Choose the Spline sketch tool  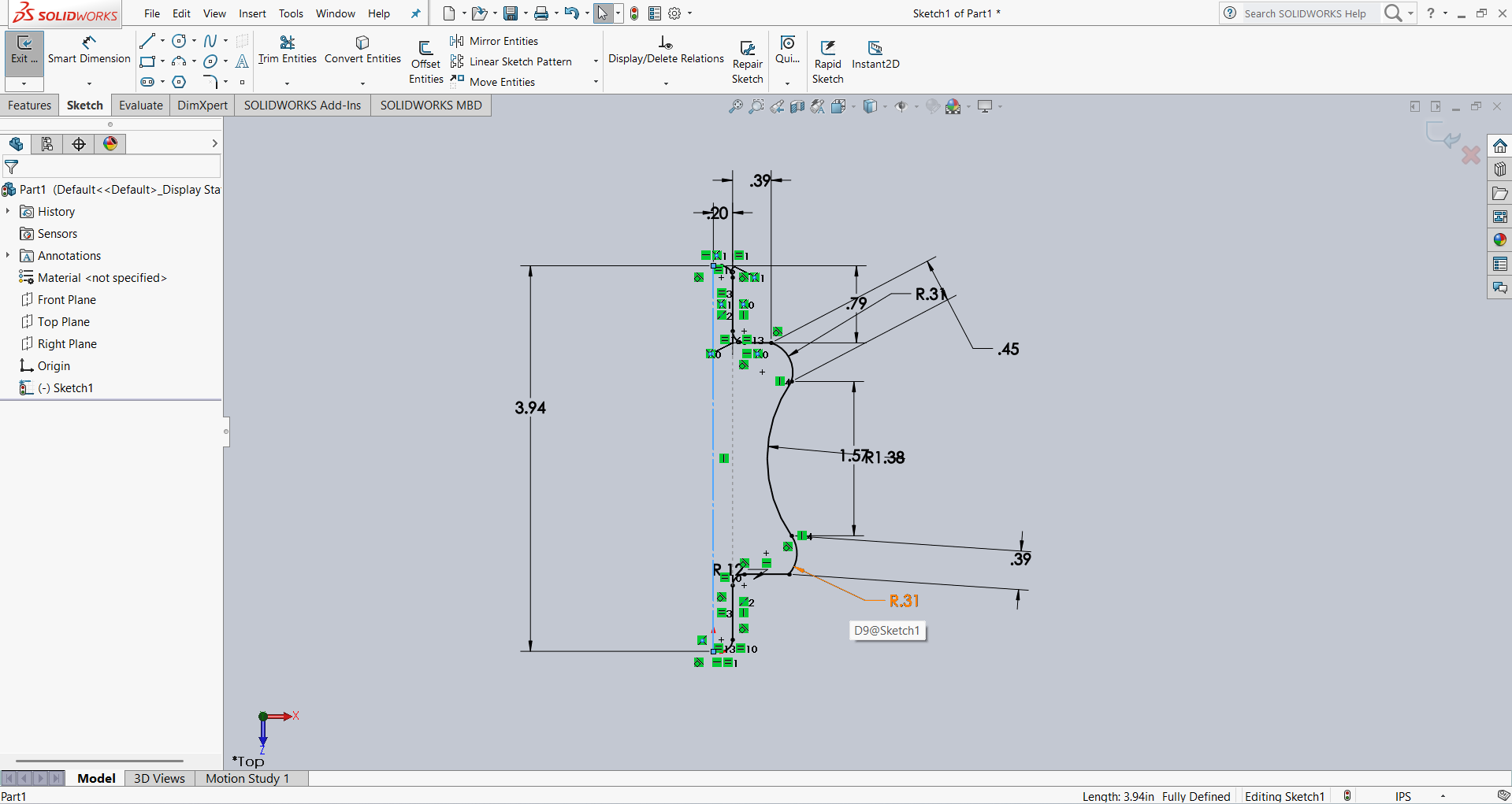tap(210, 41)
